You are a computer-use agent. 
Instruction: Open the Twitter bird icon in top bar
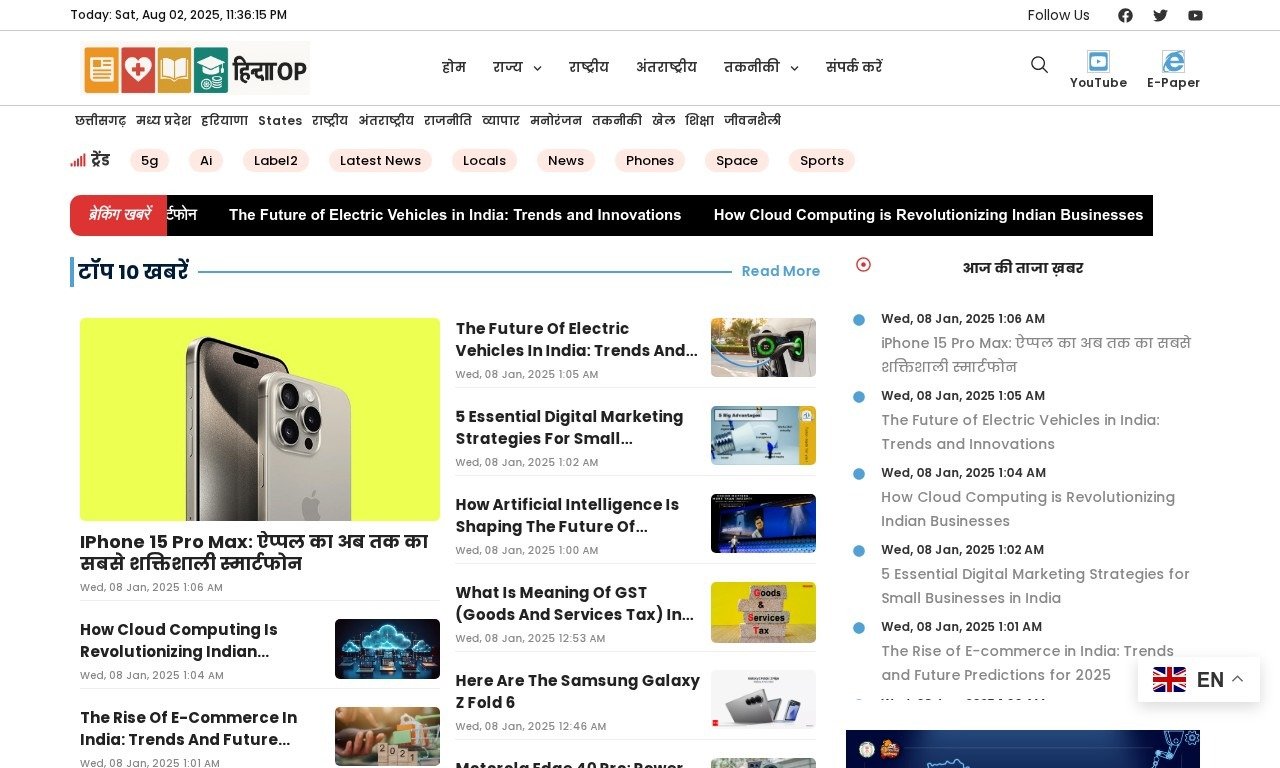pos(1160,15)
